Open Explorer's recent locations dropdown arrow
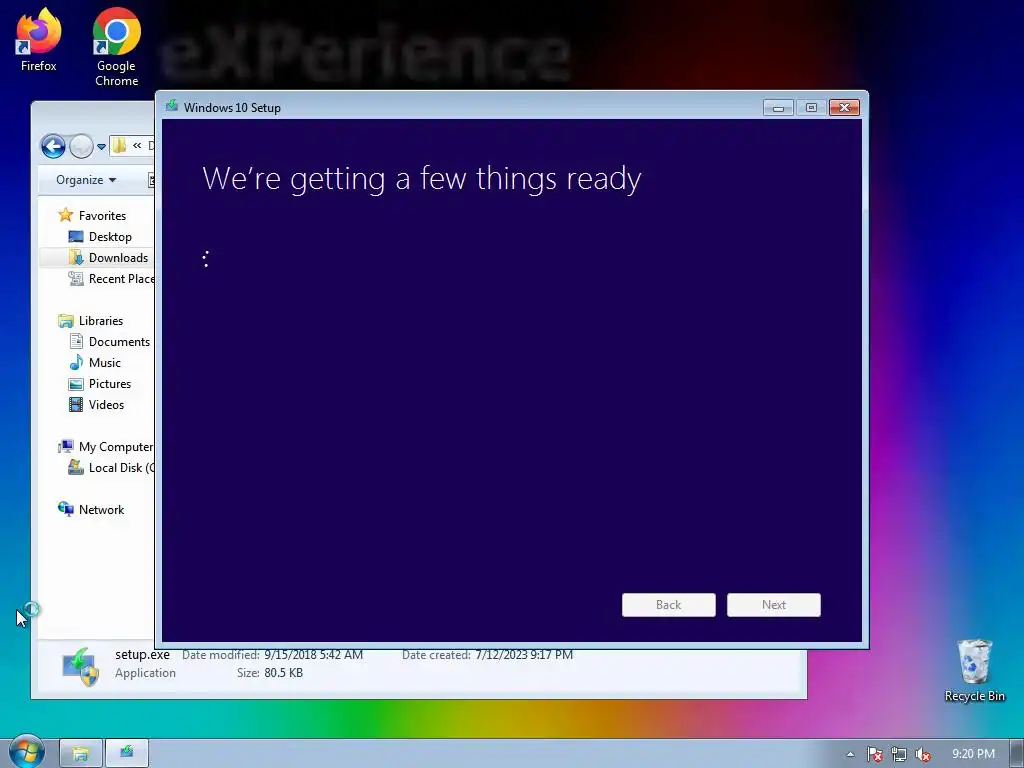 tap(101, 147)
